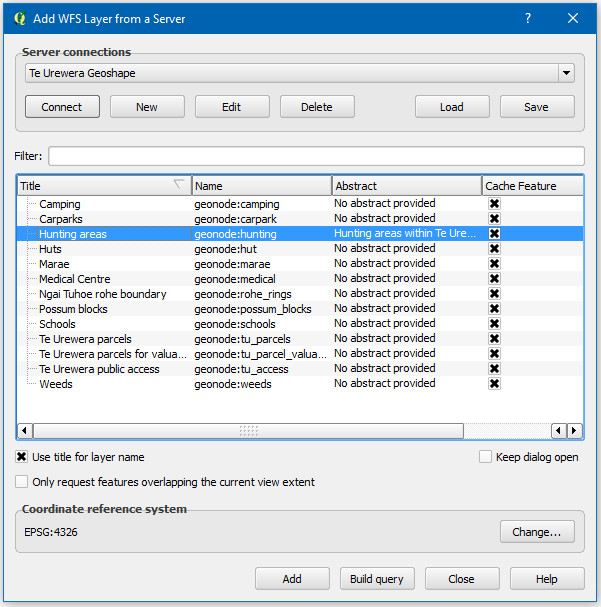This screenshot has width=601, height=607.
Task: Toggle Cache Feature checkbox for Te Urewera parcels
Action: 494,339
